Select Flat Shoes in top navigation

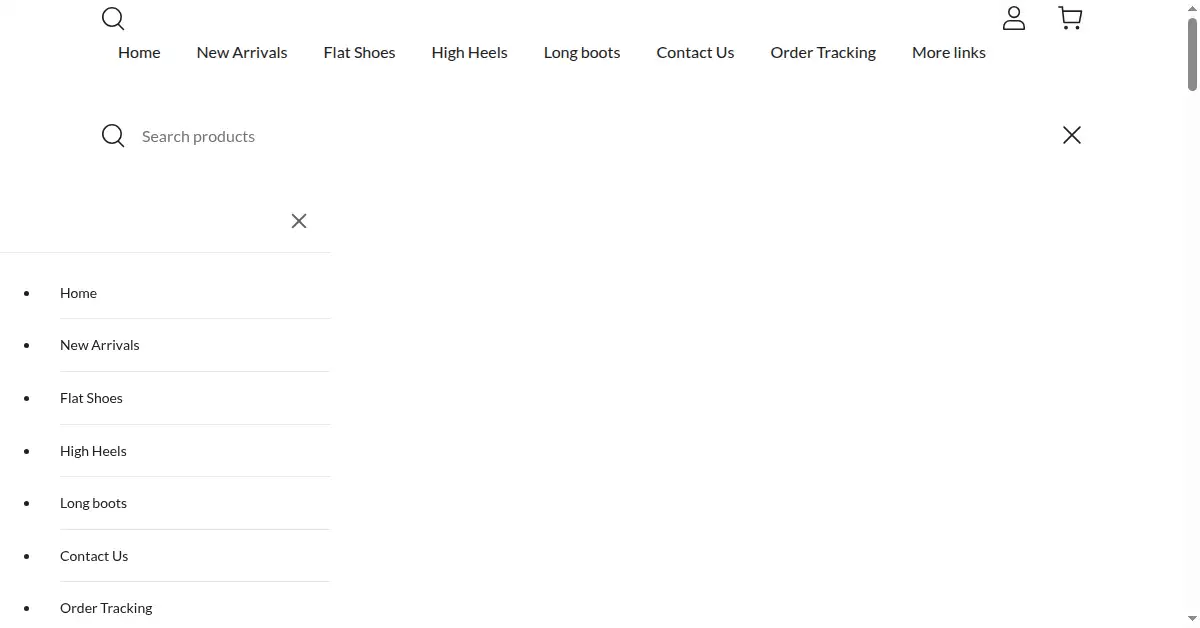coord(359,52)
